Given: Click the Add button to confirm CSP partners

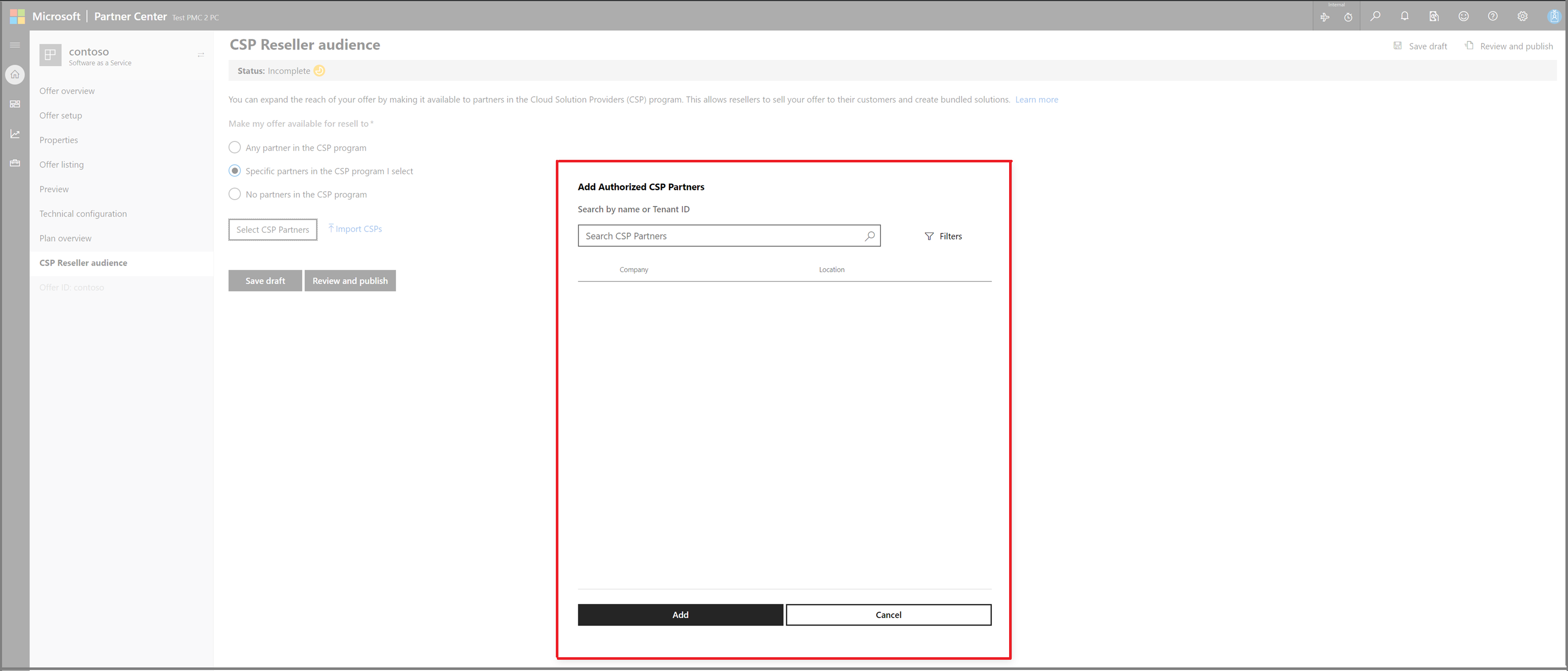Looking at the screenshot, I should (680, 614).
